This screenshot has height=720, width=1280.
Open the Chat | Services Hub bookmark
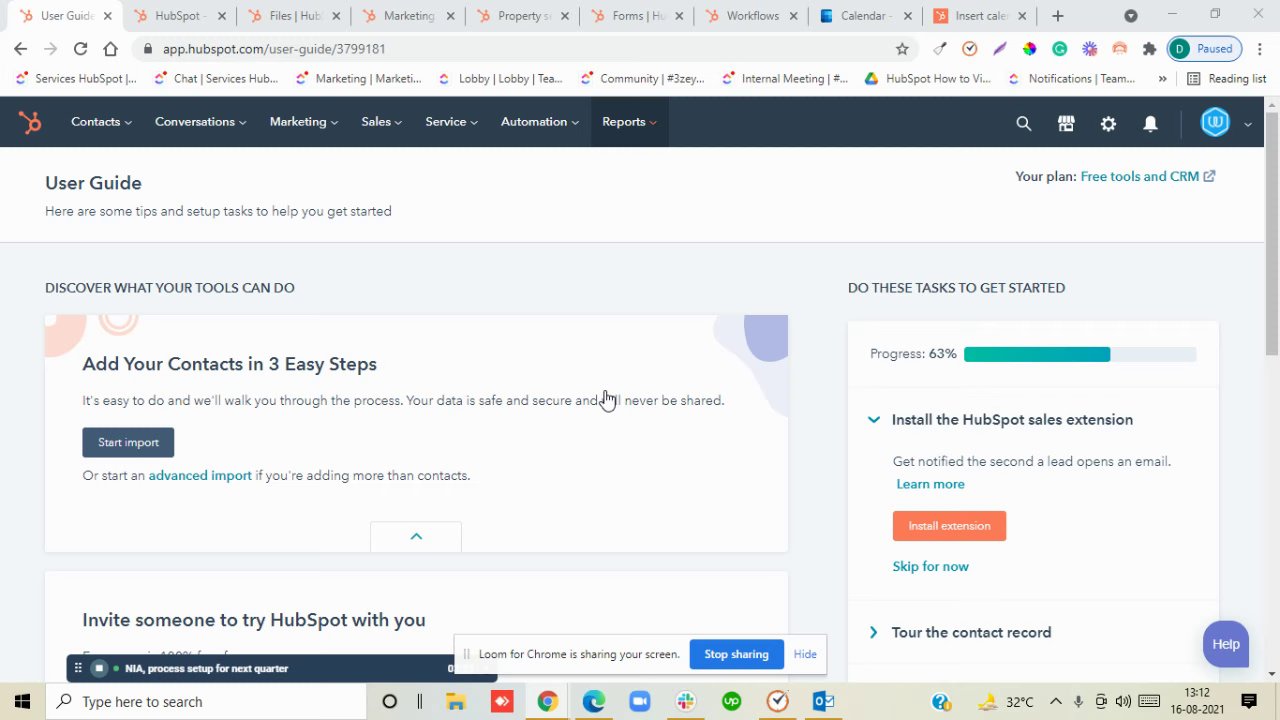click(x=216, y=78)
